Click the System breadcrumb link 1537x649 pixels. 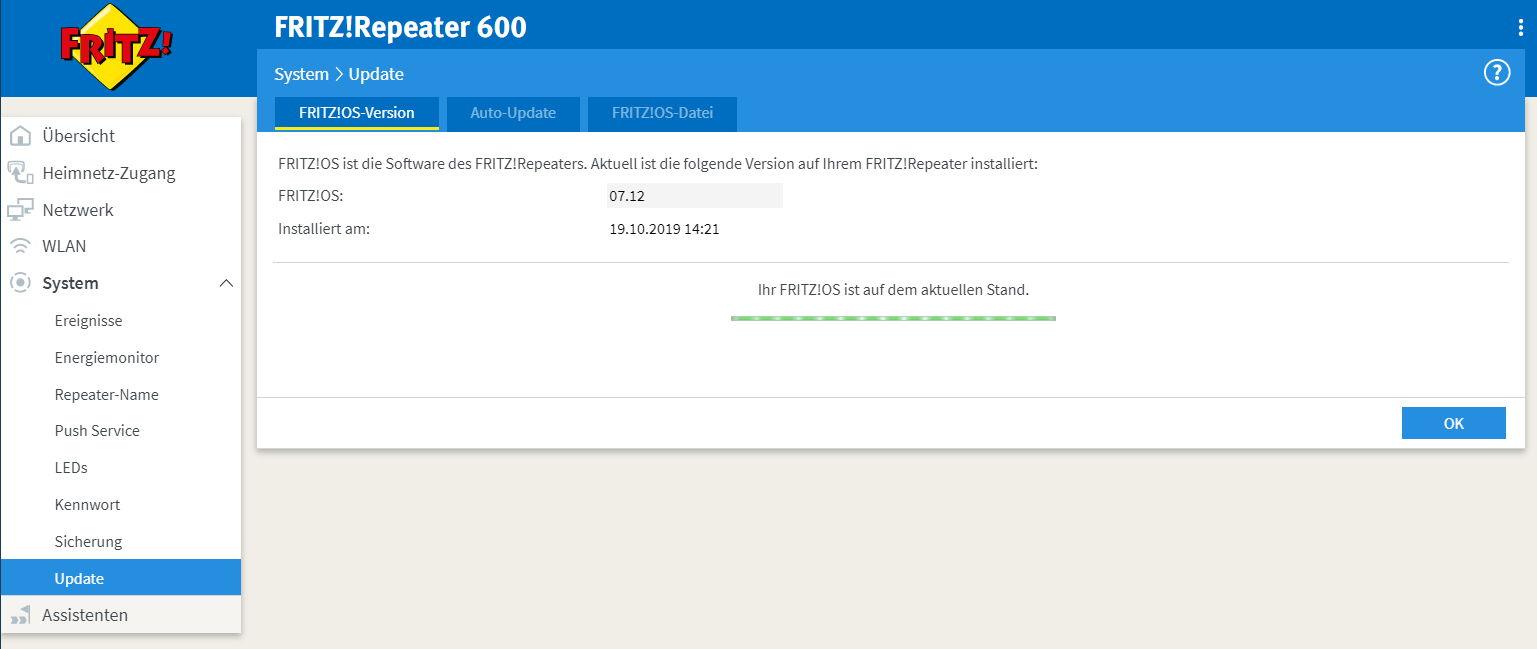point(301,74)
